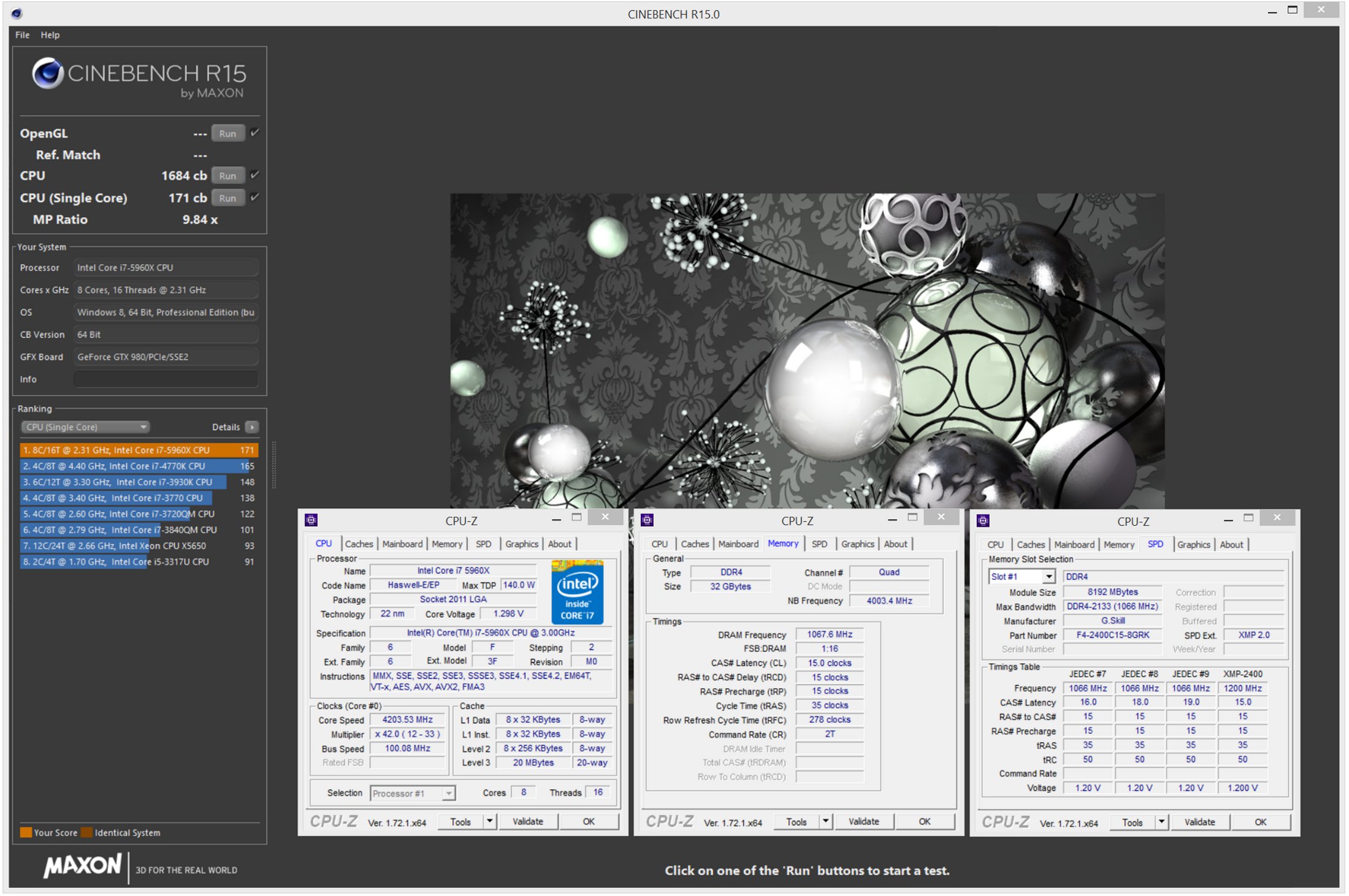Click the orange Your Score legend swatch
Screen dimensions: 1349x896
[25, 832]
